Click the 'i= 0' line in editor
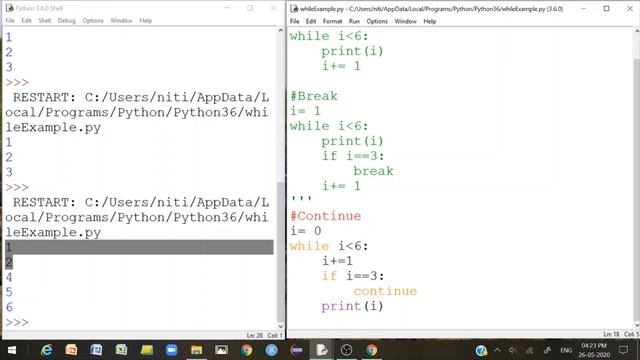The width and height of the screenshot is (640, 360). tap(306, 231)
